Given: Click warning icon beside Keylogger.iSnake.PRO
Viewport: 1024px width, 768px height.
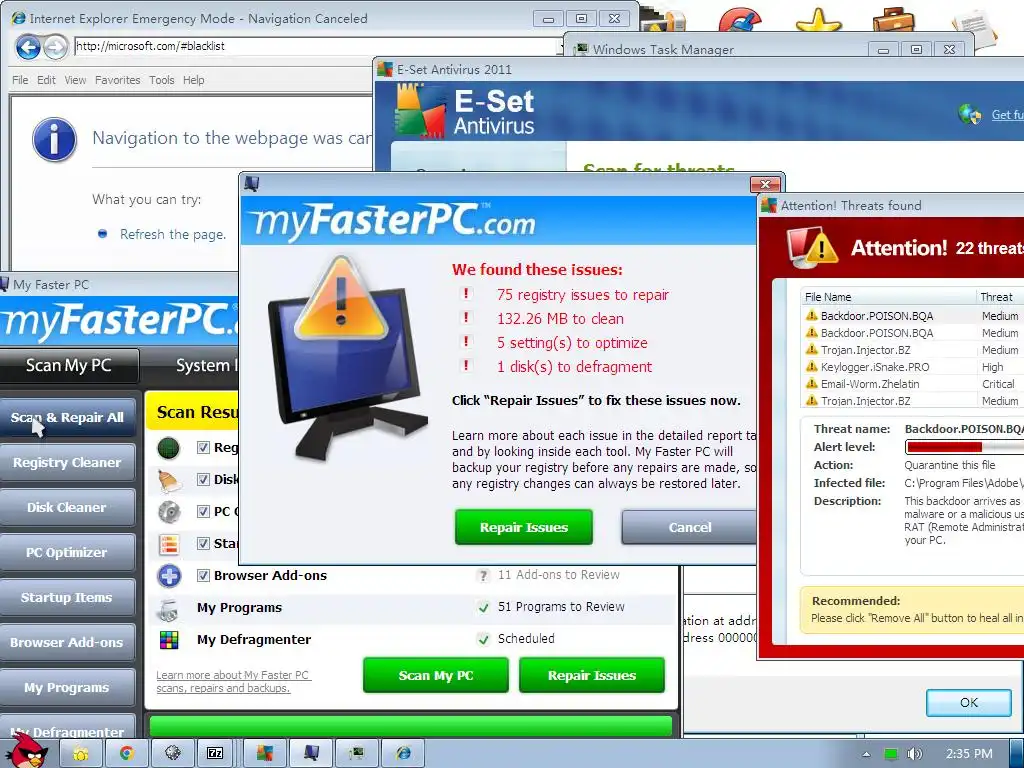Looking at the screenshot, I should [x=812, y=366].
